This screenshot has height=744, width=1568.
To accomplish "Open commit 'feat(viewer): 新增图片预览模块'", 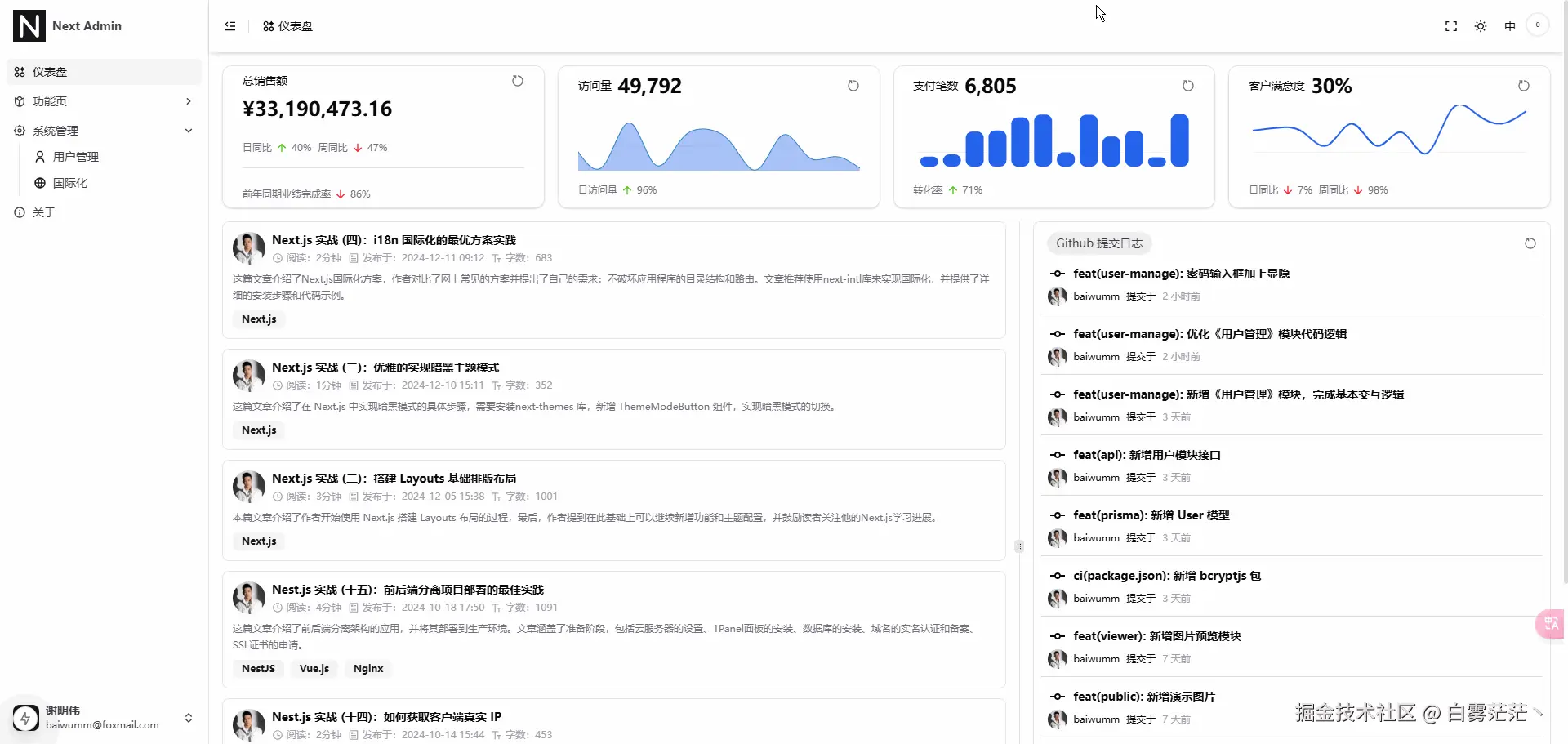I will tap(1157, 636).
